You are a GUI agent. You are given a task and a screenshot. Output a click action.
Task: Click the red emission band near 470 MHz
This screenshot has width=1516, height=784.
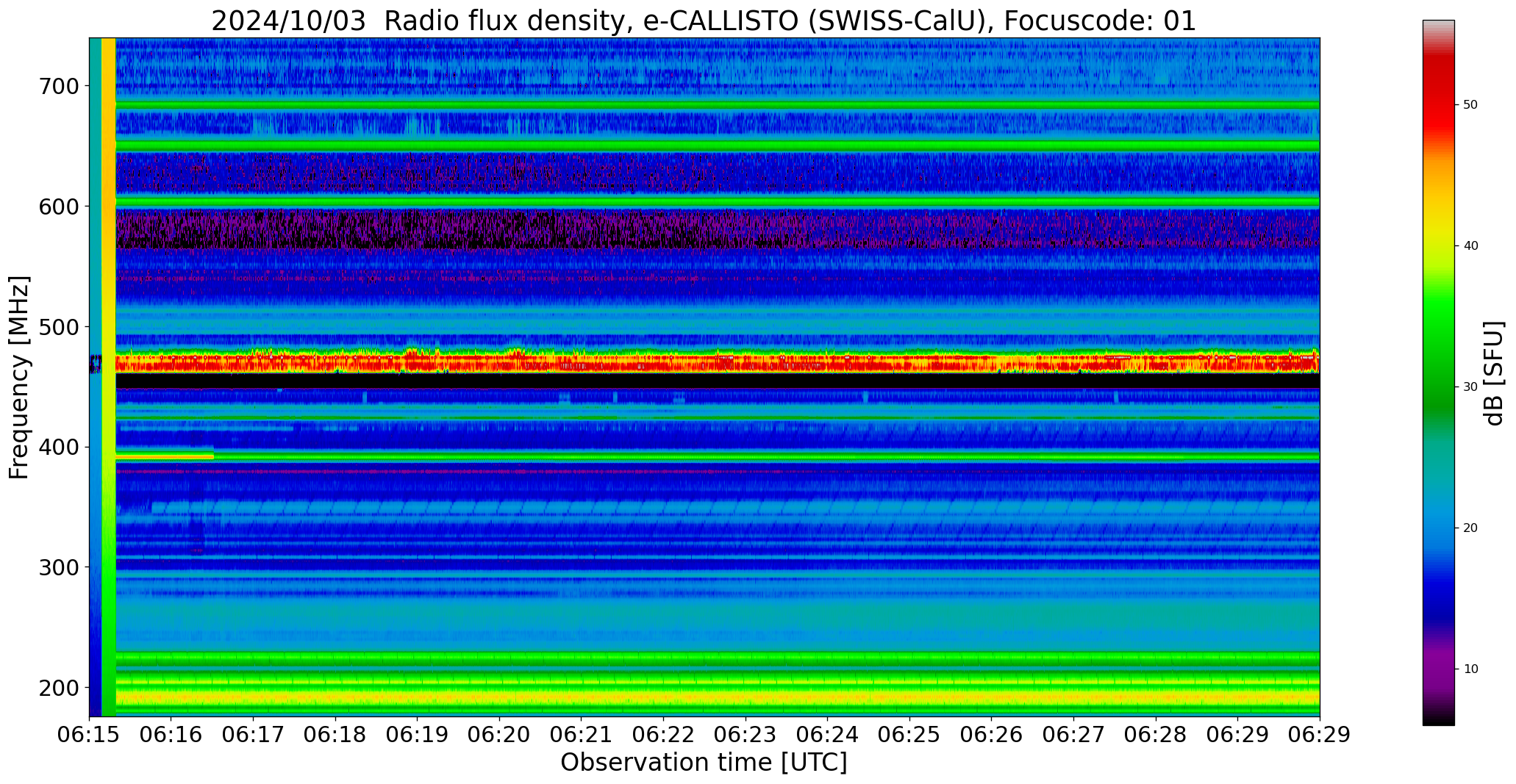[x=718, y=362]
